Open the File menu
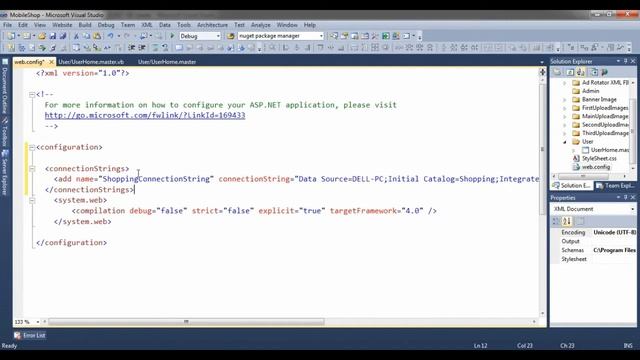 tap(7, 25)
